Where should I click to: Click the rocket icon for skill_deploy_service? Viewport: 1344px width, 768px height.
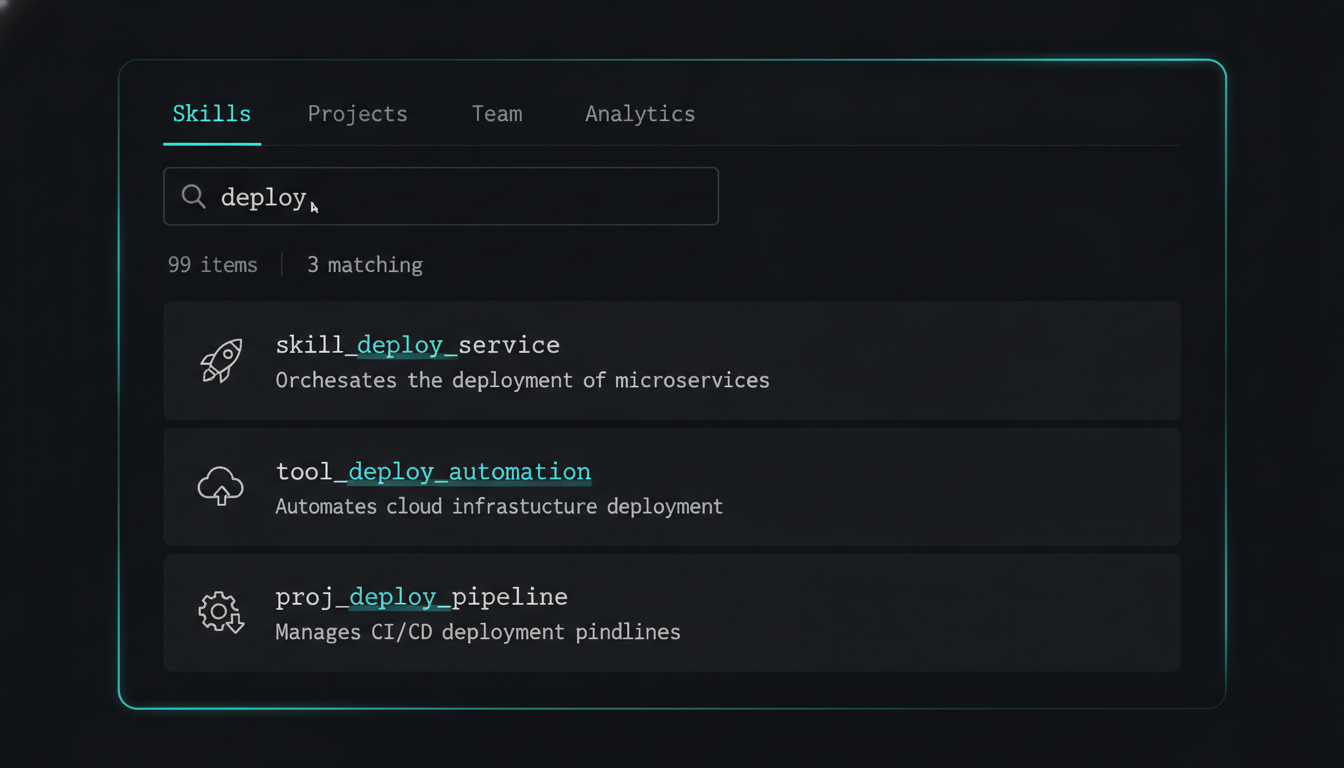(221, 360)
